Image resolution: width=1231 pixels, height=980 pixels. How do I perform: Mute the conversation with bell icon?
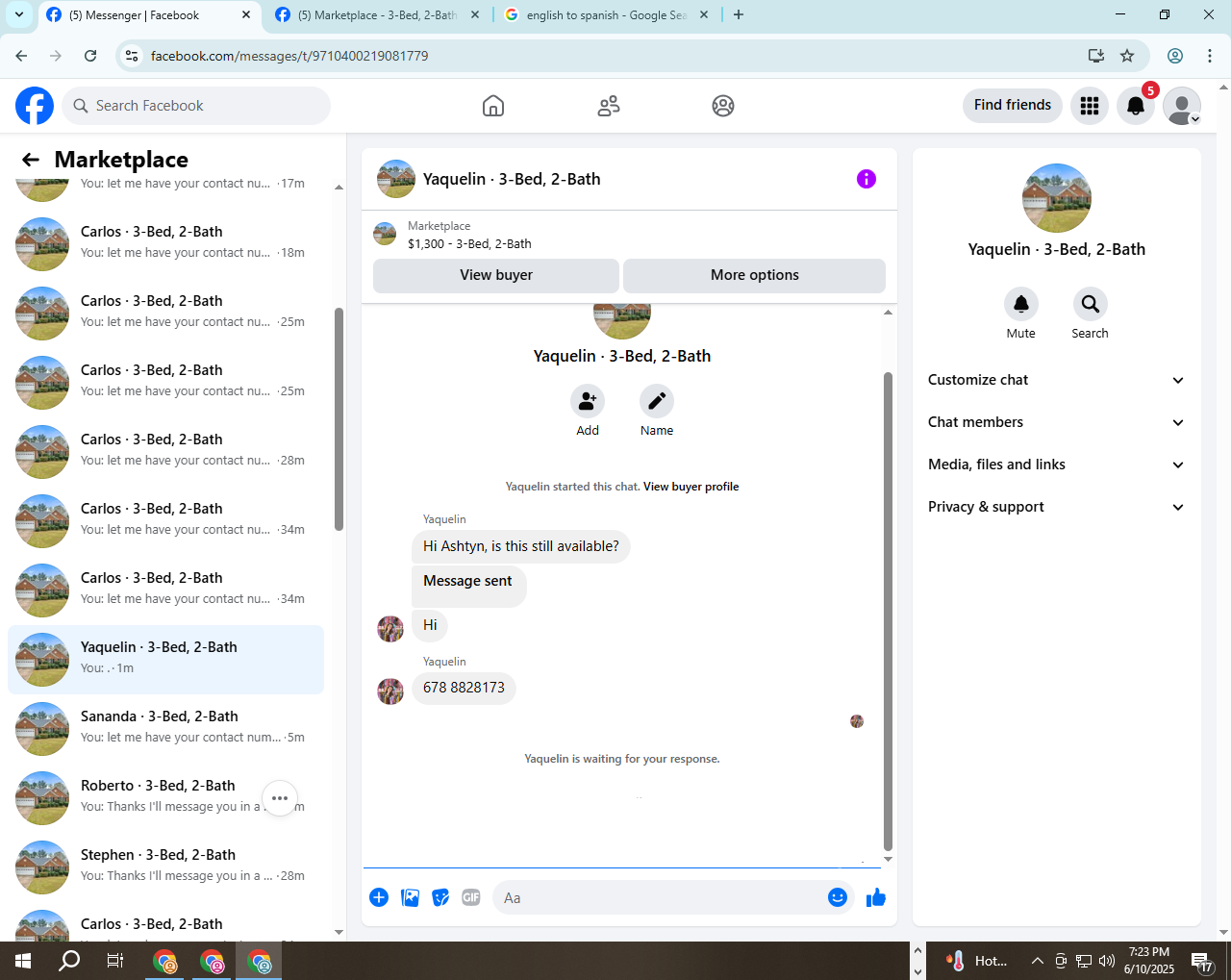[x=1021, y=304]
